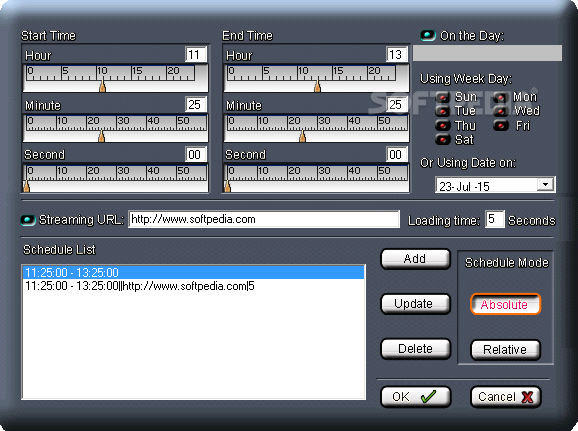
Task: Click the Delete schedule button
Action: click(x=415, y=349)
